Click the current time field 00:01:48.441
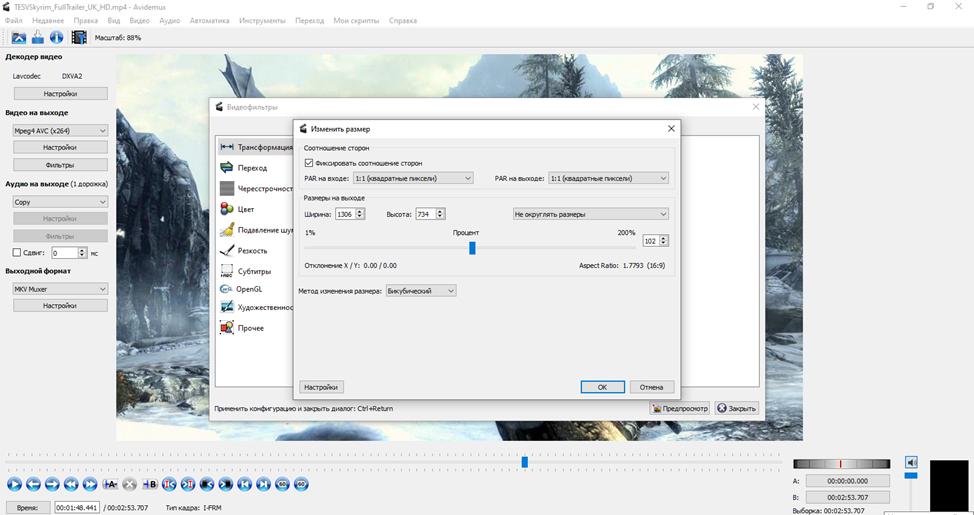The width and height of the screenshot is (974, 515). (77, 508)
